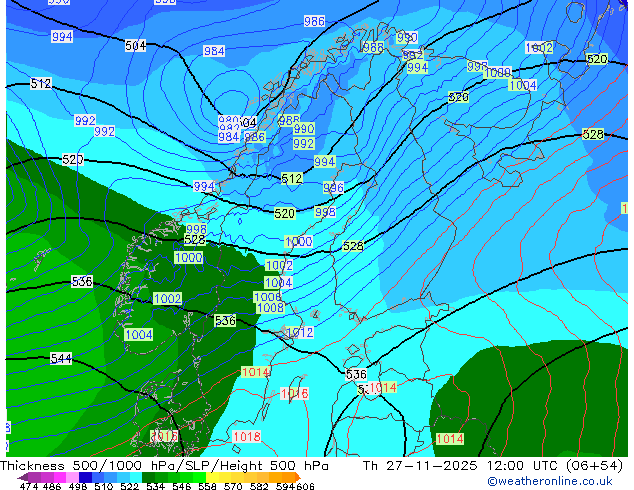
Task: Click the purple arrow tip starting the legend
Action: (x=22, y=477)
